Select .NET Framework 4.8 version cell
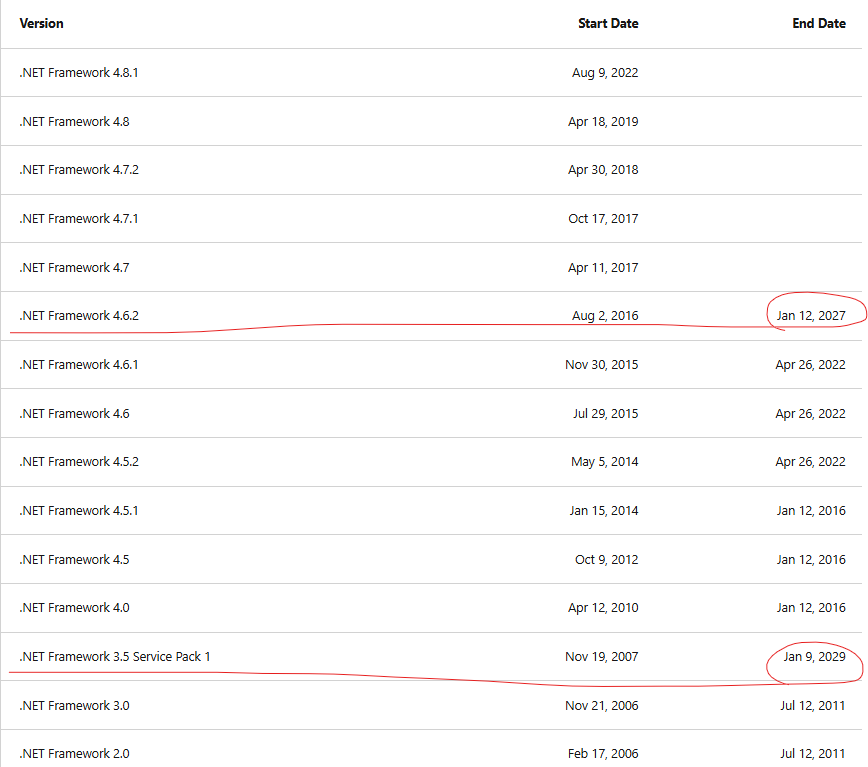Image resolution: width=868 pixels, height=767 pixels. 74,121
